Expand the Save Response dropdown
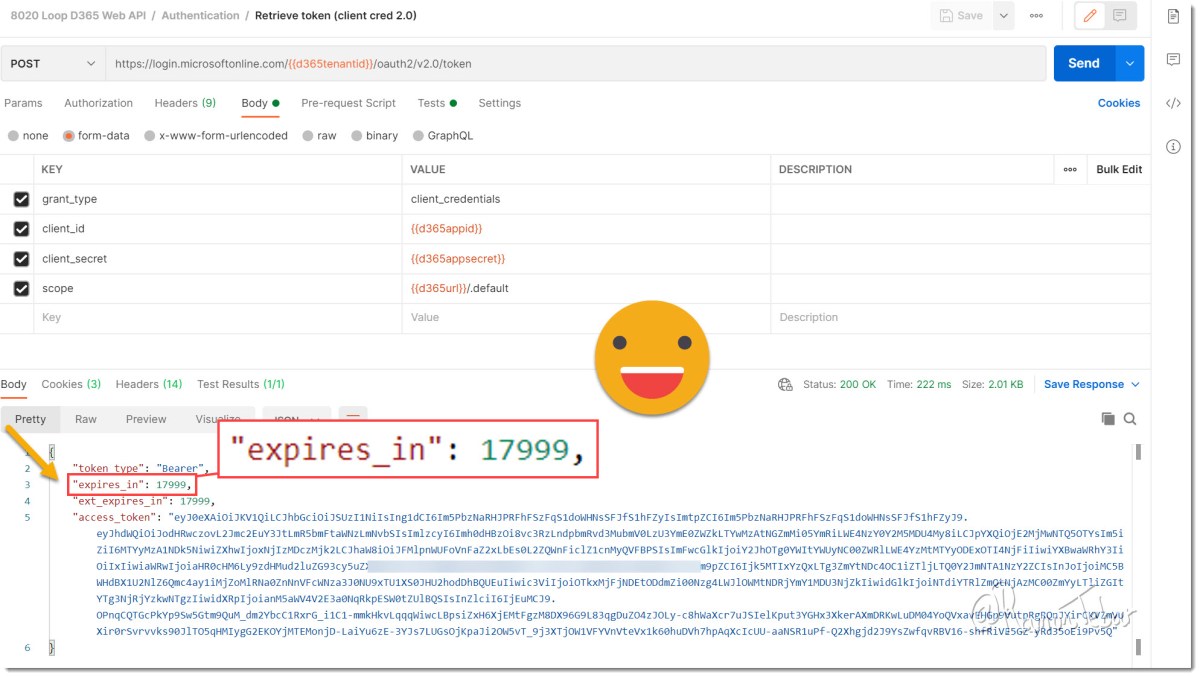 point(1092,384)
